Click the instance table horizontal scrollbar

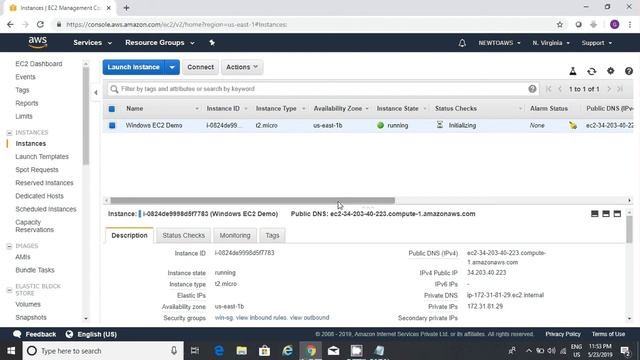(x=253, y=200)
